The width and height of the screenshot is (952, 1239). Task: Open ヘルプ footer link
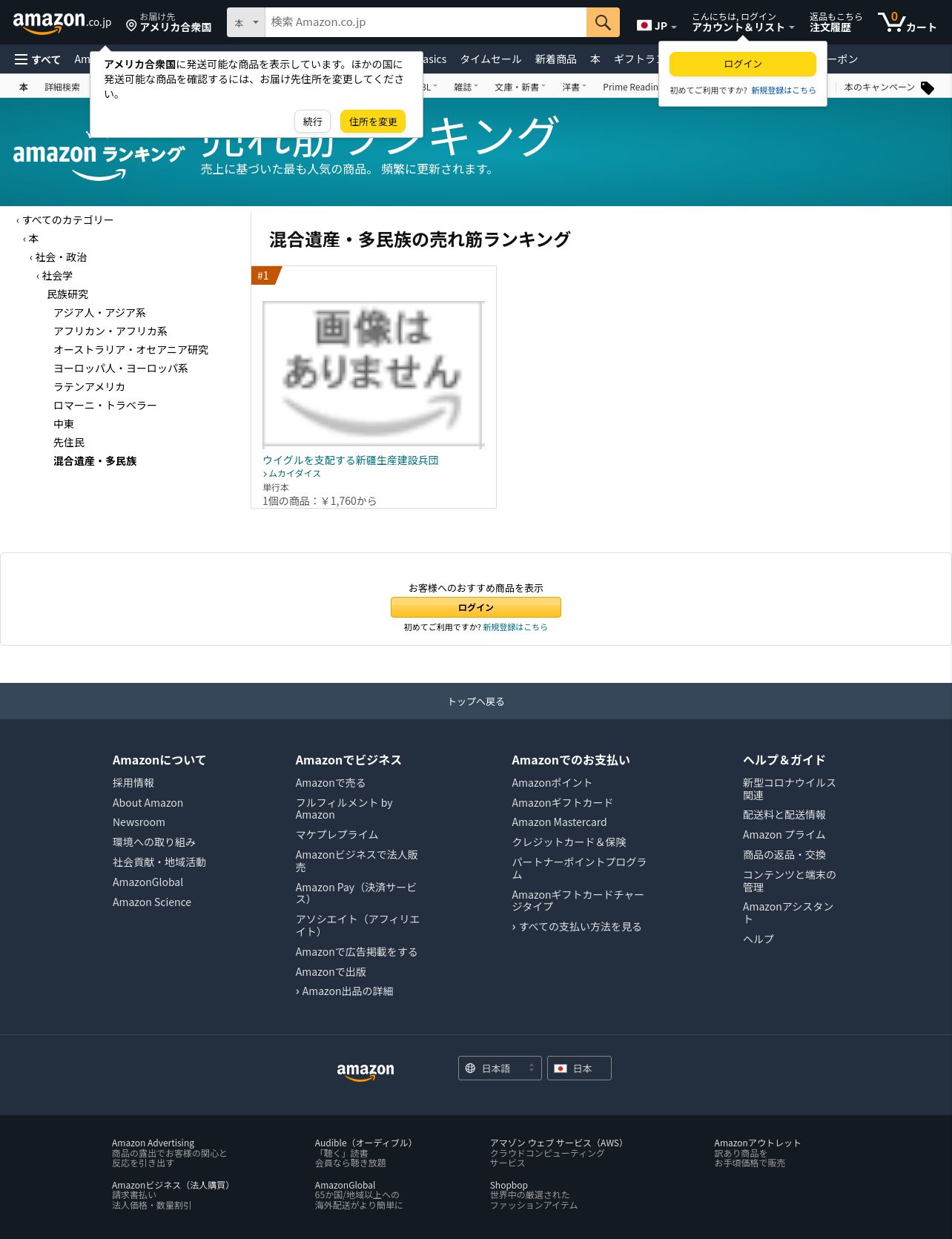tap(758, 939)
